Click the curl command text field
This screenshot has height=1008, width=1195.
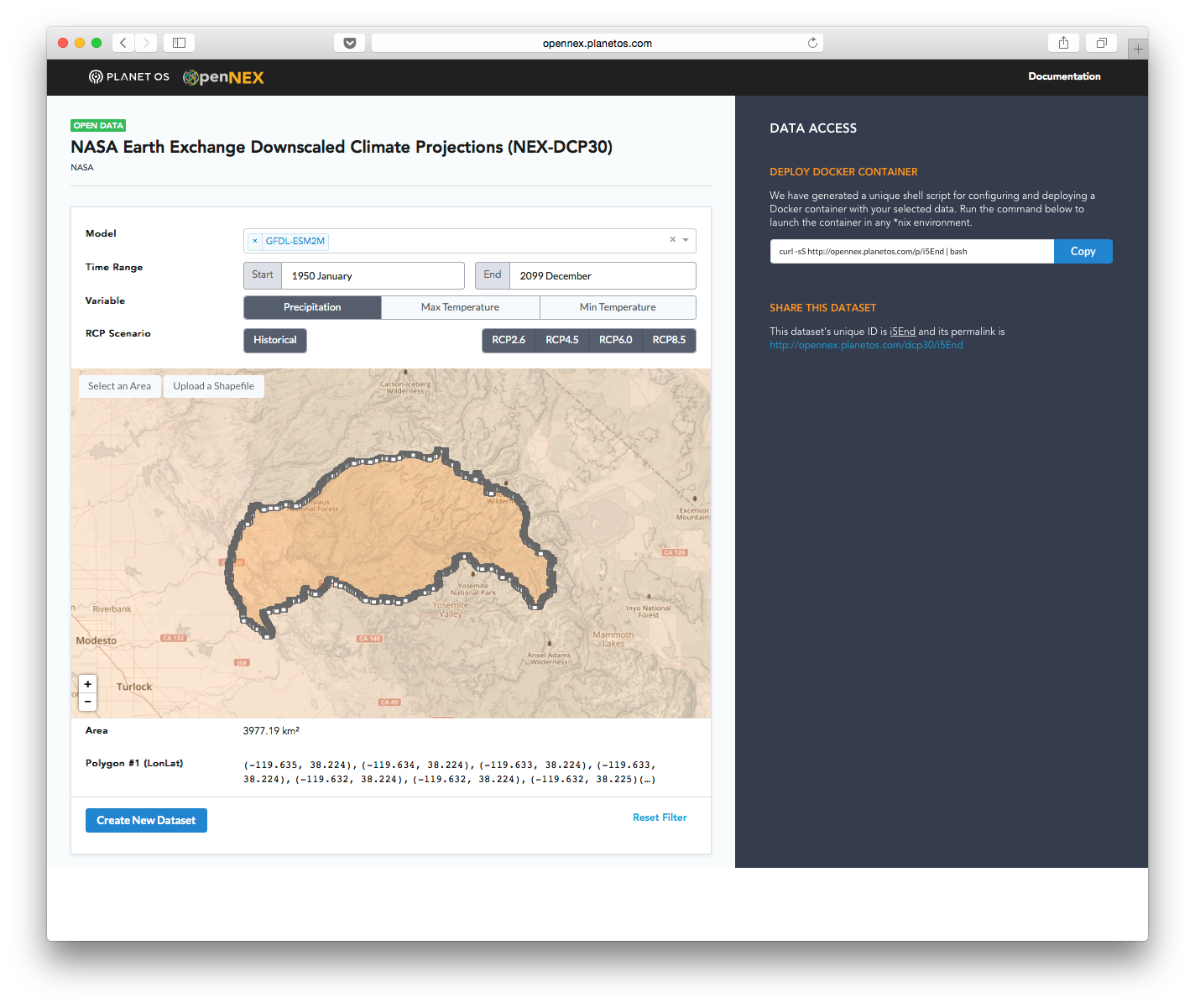point(912,251)
